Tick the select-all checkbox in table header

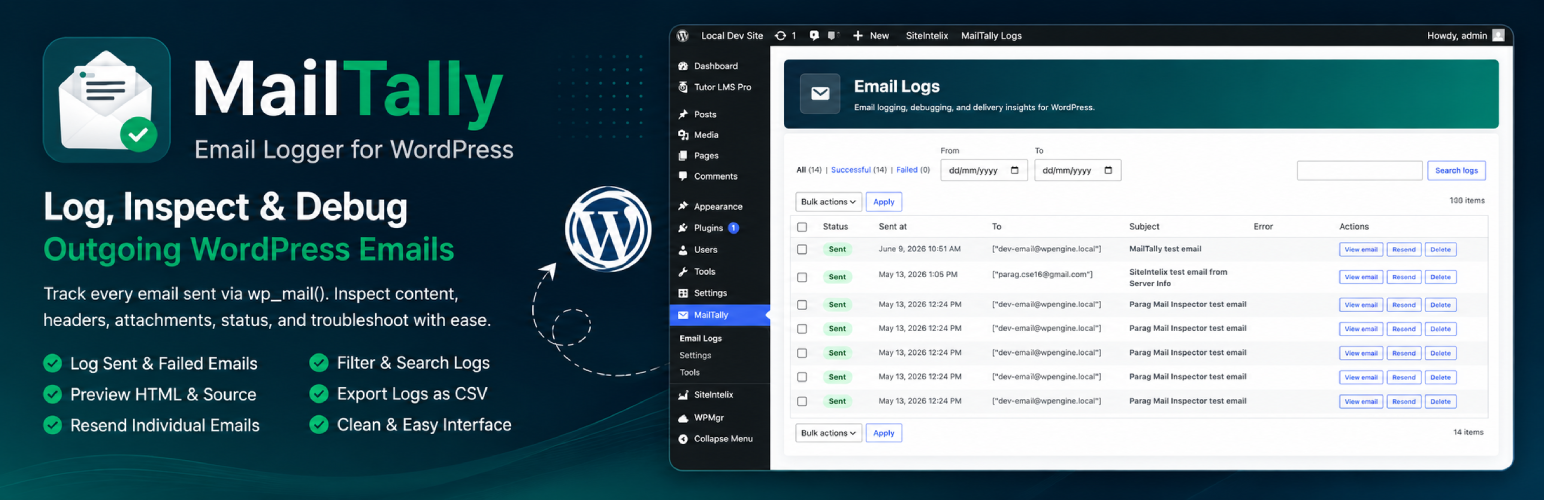(x=802, y=227)
